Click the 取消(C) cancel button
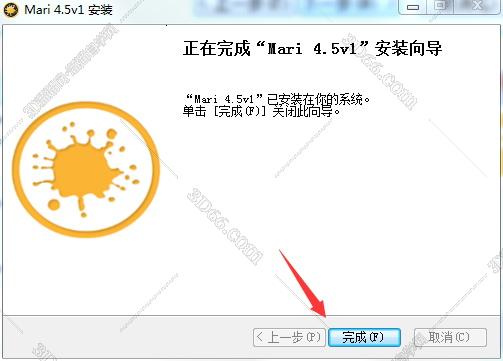 [450, 337]
